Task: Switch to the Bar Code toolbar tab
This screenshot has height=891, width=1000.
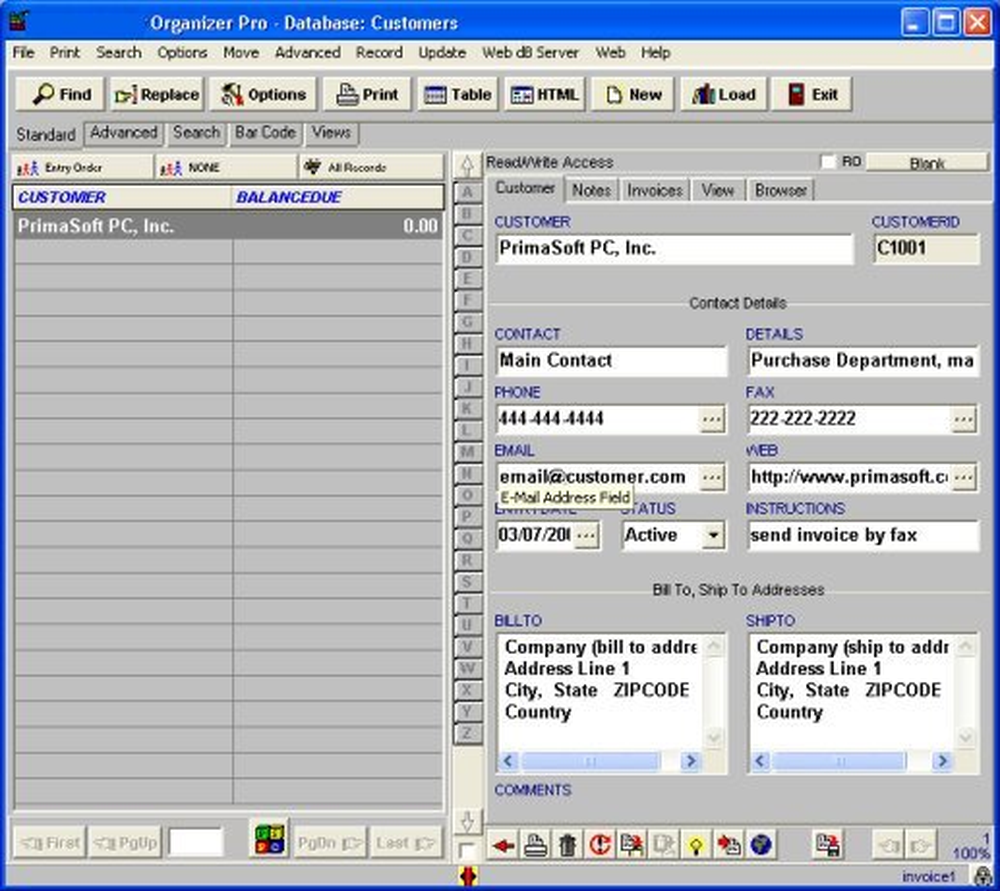Action: (x=265, y=133)
